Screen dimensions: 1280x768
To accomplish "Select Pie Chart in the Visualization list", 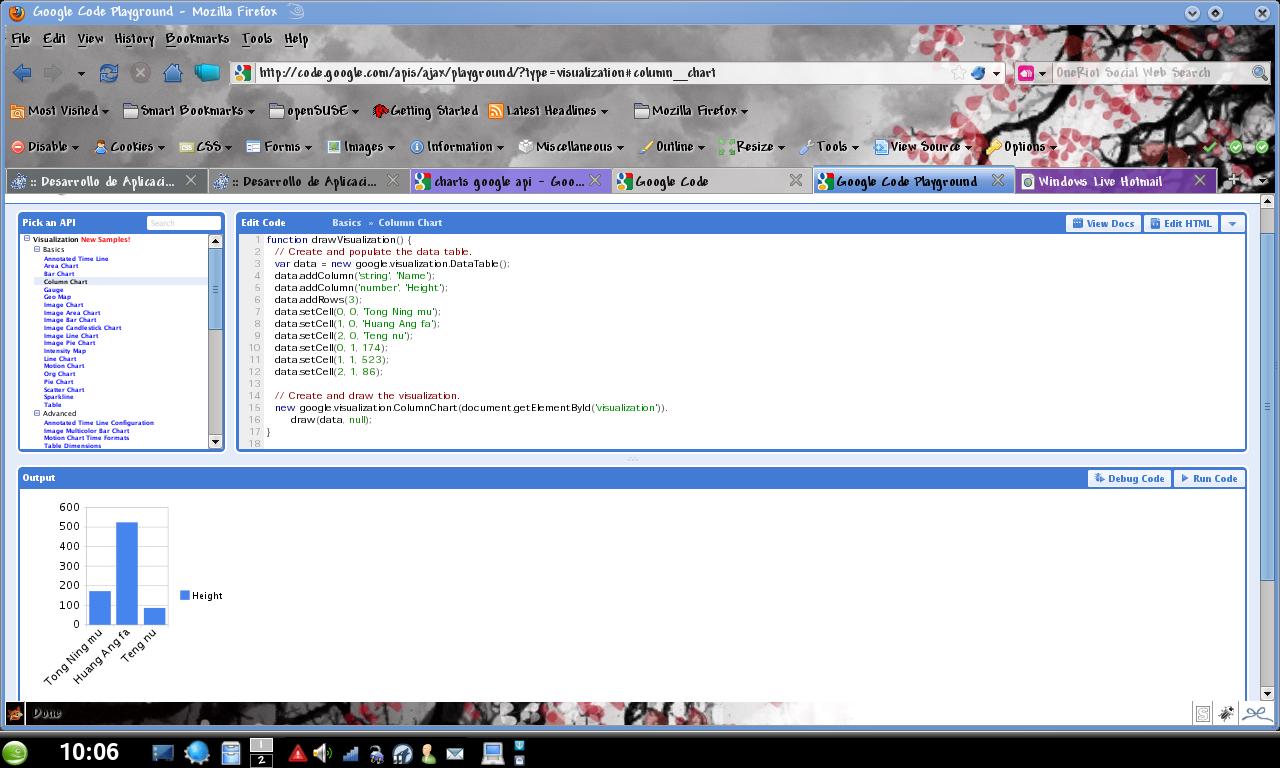I will pyautogui.click(x=58, y=381).
